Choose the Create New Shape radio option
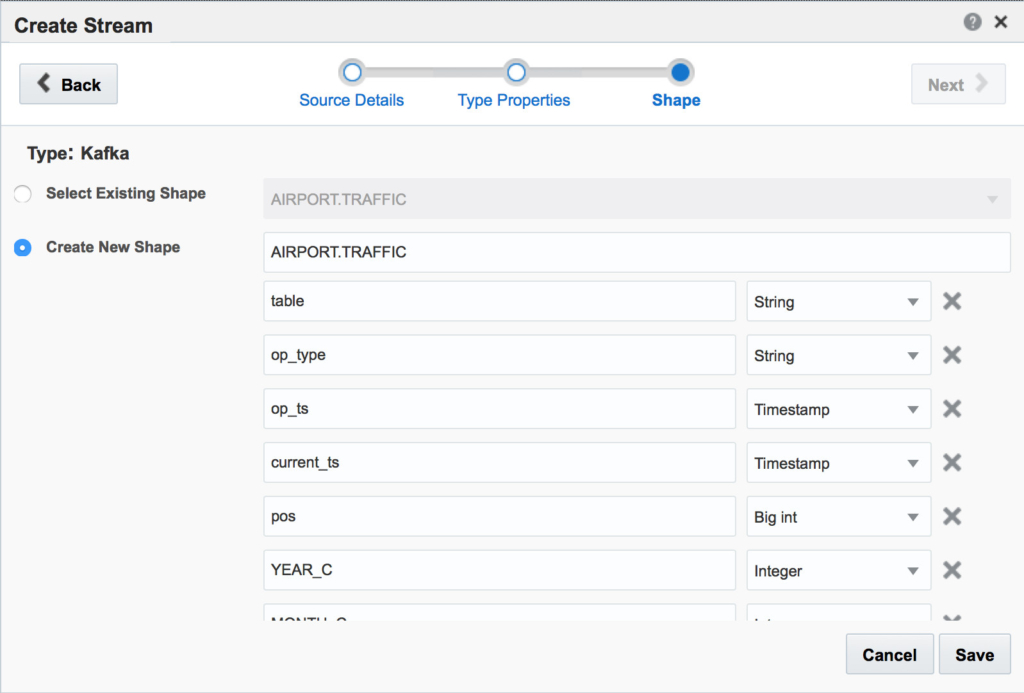 click(23, 248)
